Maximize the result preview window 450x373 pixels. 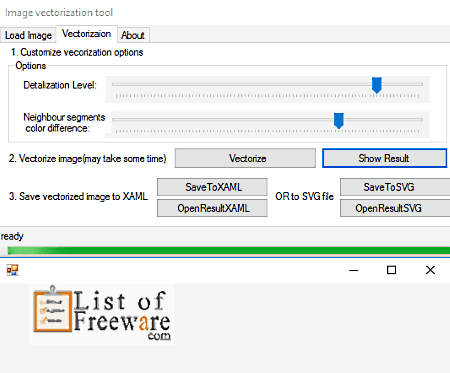click(x=391, y=270)
